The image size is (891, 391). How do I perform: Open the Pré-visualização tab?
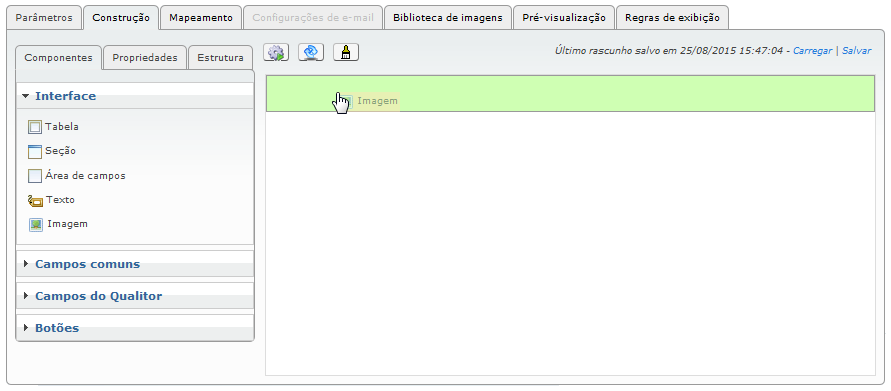pyautogui.click(x=564, y=18)
